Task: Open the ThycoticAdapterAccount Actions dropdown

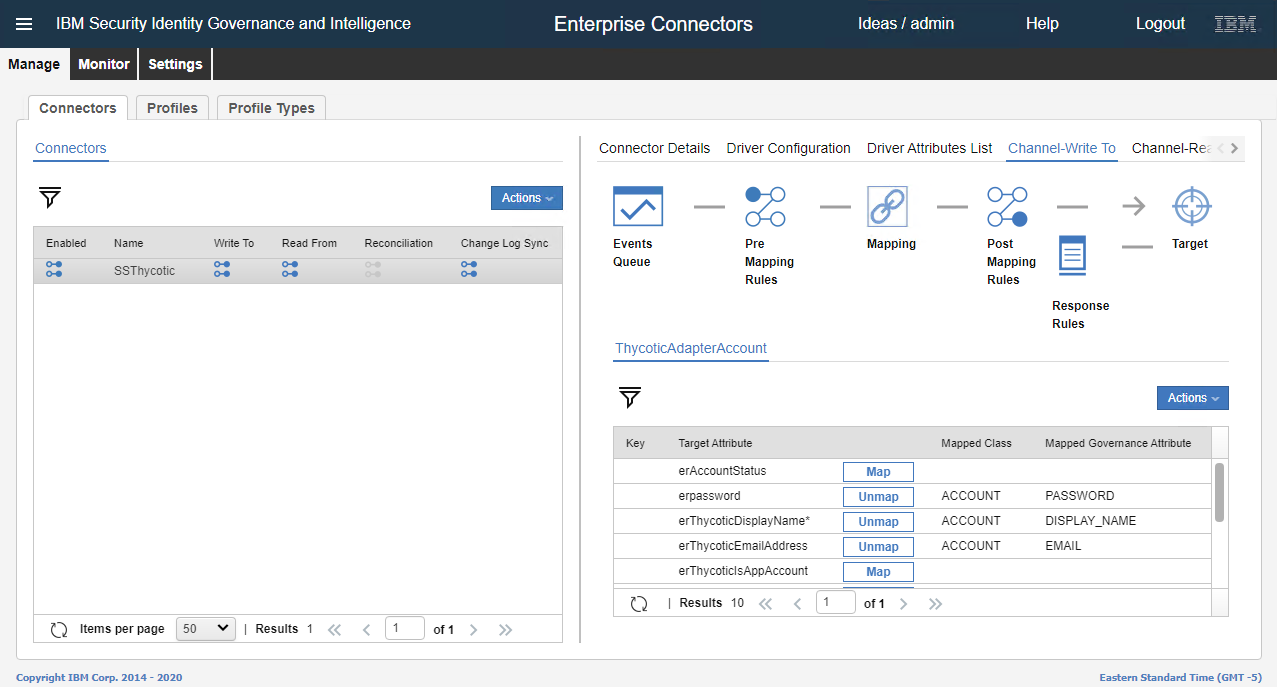Action: pos(1192,398)
